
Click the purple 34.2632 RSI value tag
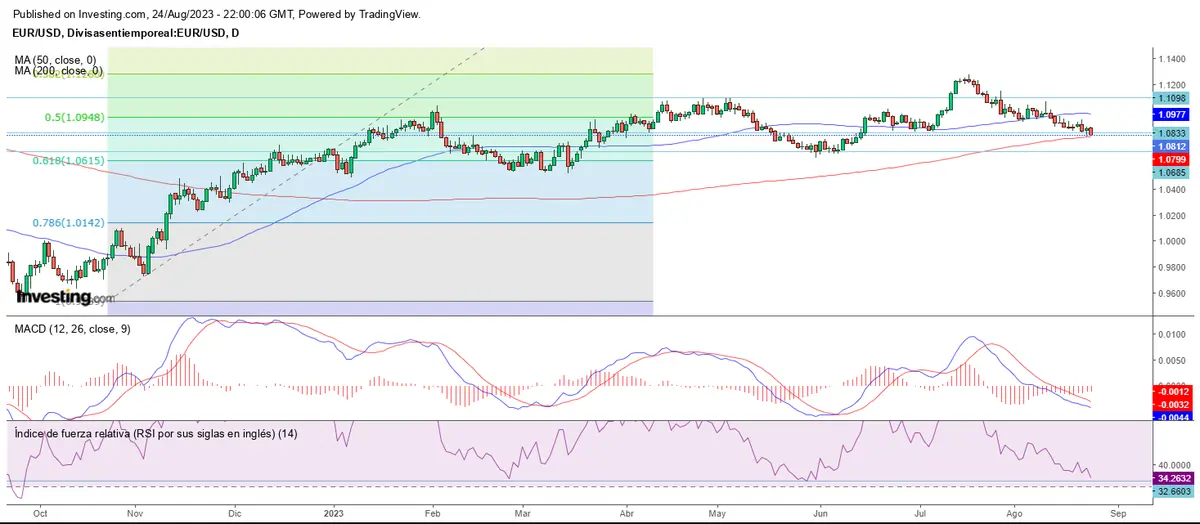(x=1172, y=478)
